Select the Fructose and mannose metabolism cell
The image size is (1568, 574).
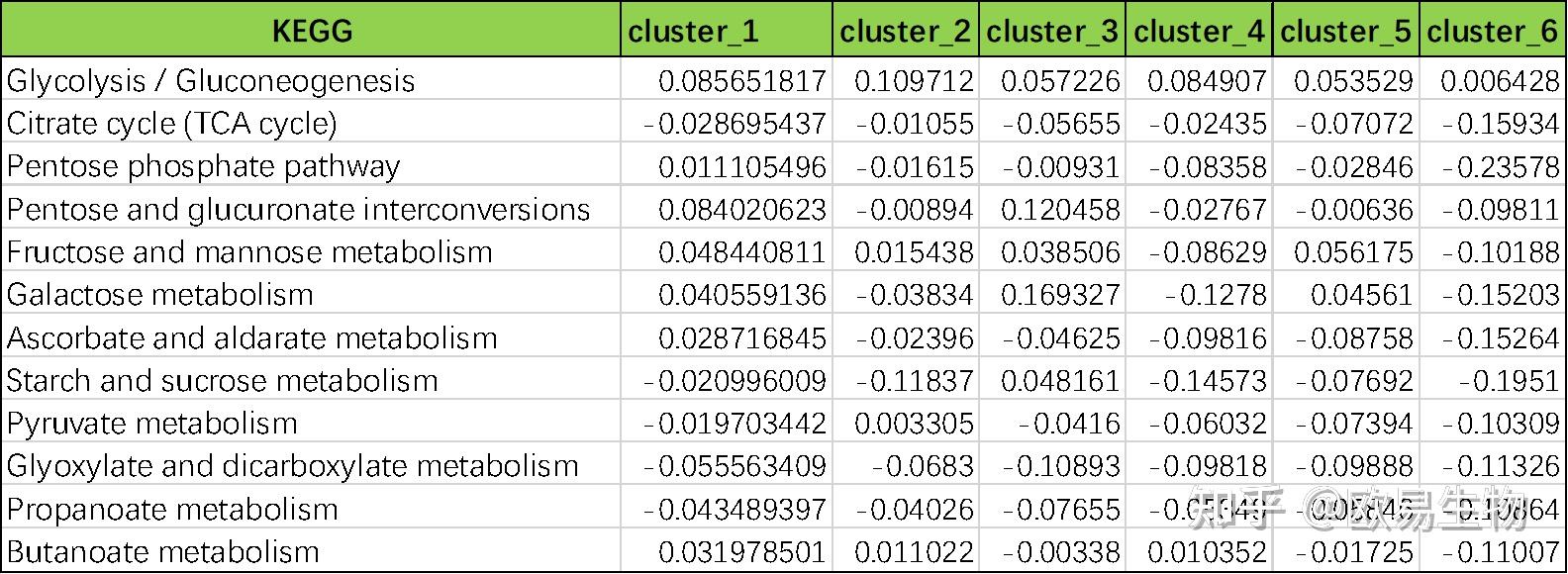pyautogui.click(x=249, y=252)
